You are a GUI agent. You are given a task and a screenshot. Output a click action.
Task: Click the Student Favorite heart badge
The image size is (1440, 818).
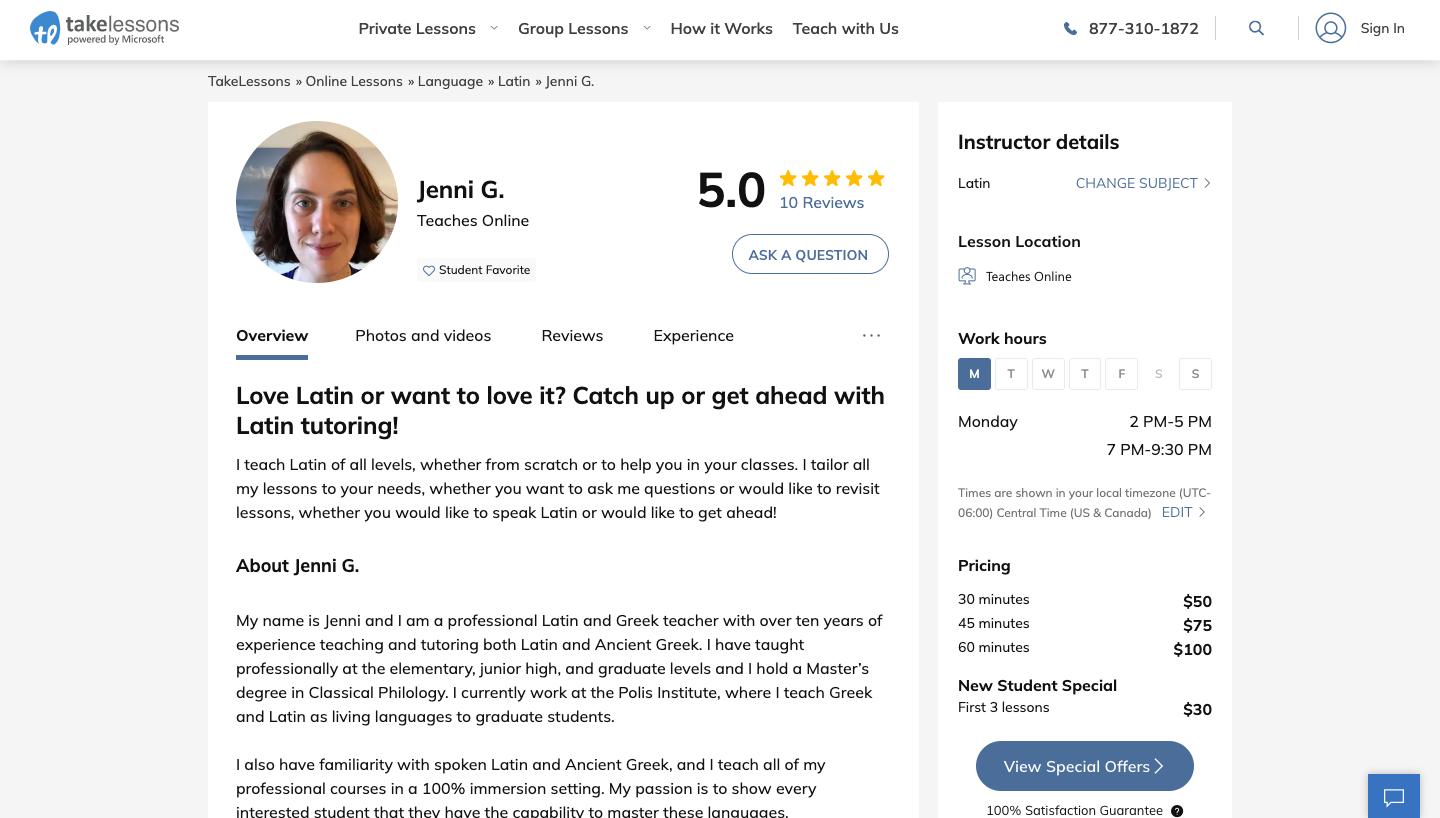pyautogui.click(x=476, y=270)
